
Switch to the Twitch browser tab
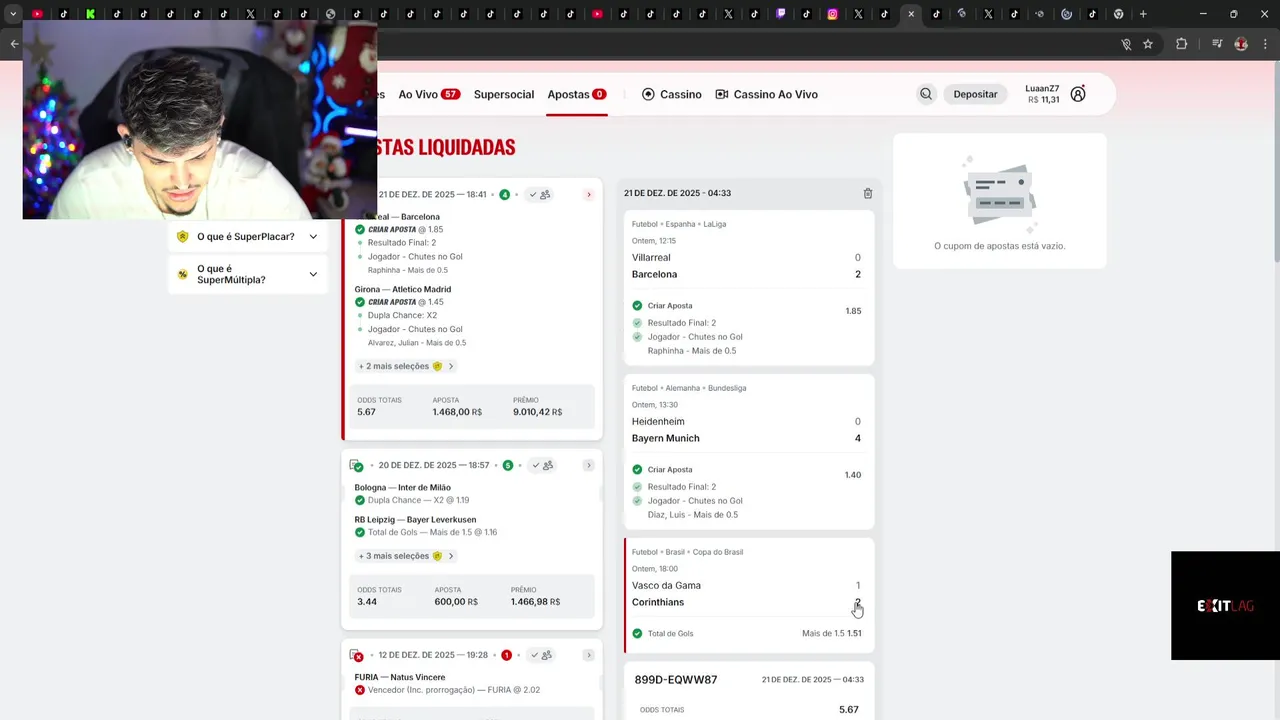click(781, 14)
